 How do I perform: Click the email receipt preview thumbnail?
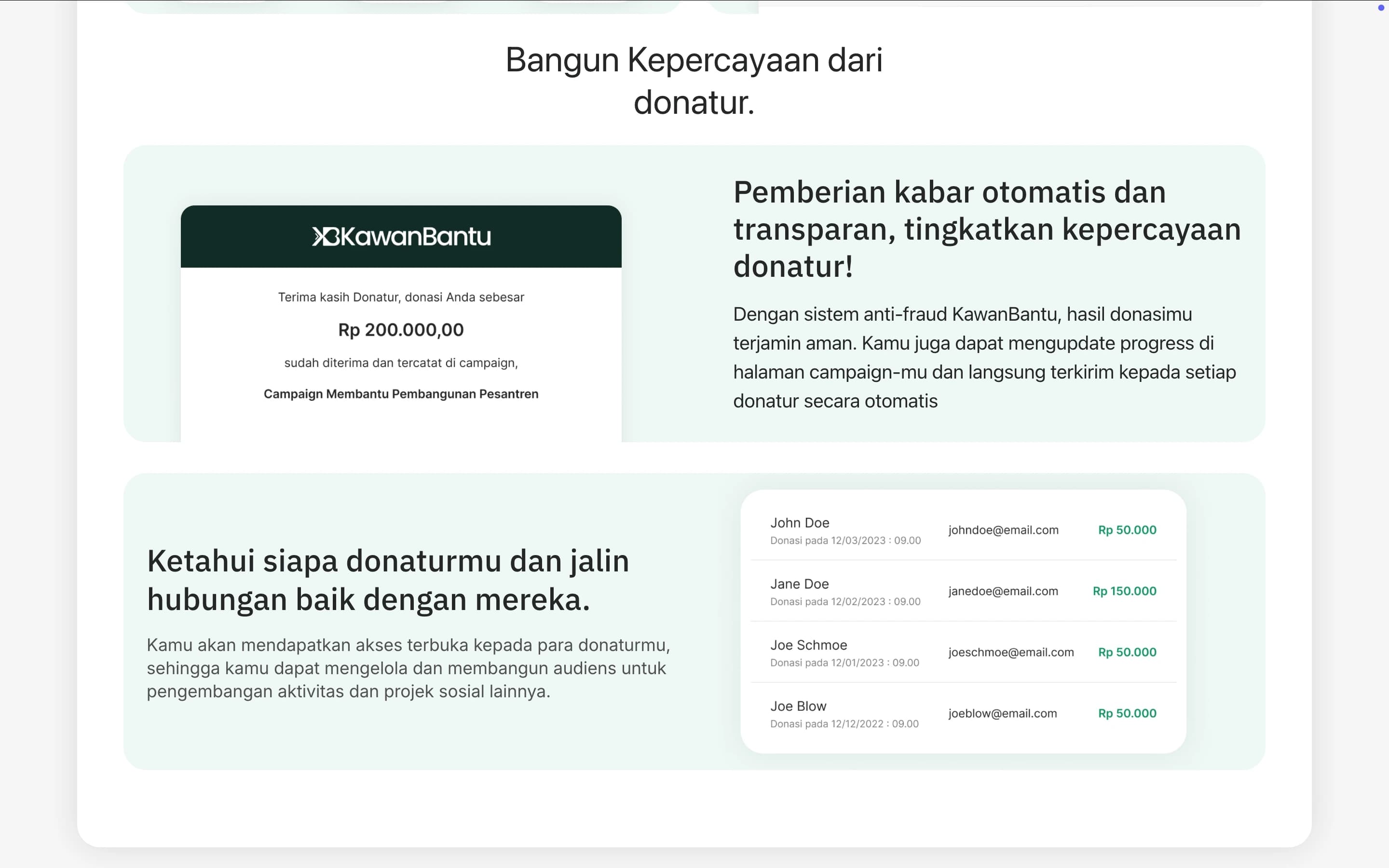click(401, 324)
